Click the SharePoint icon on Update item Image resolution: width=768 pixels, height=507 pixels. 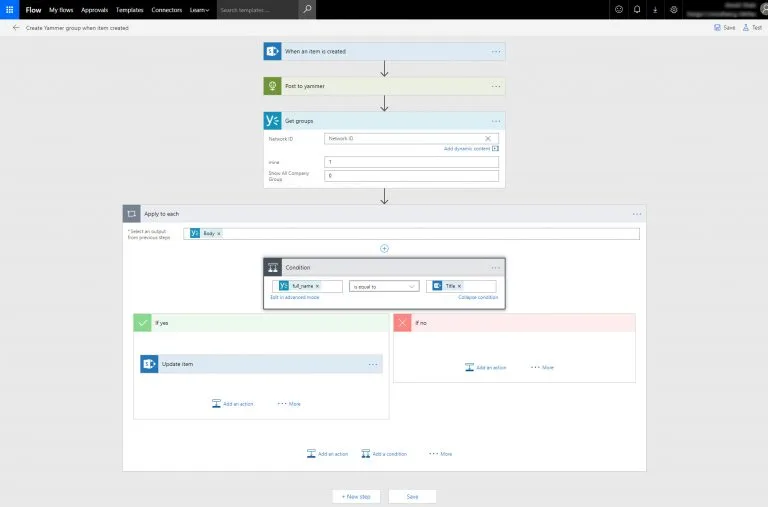(149, 364)
